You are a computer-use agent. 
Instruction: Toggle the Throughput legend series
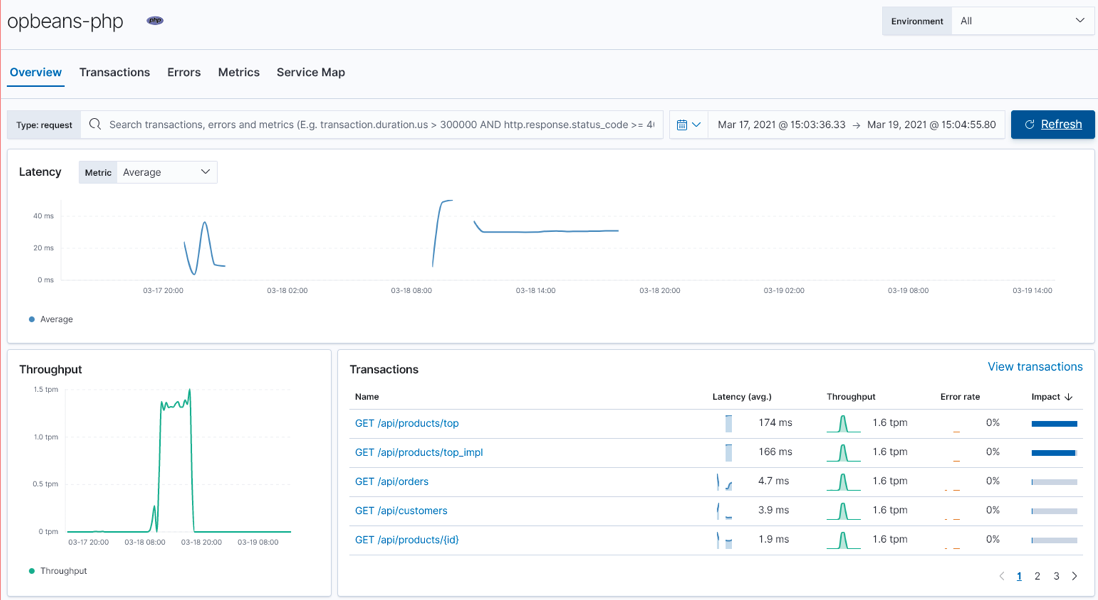point(63,571)
